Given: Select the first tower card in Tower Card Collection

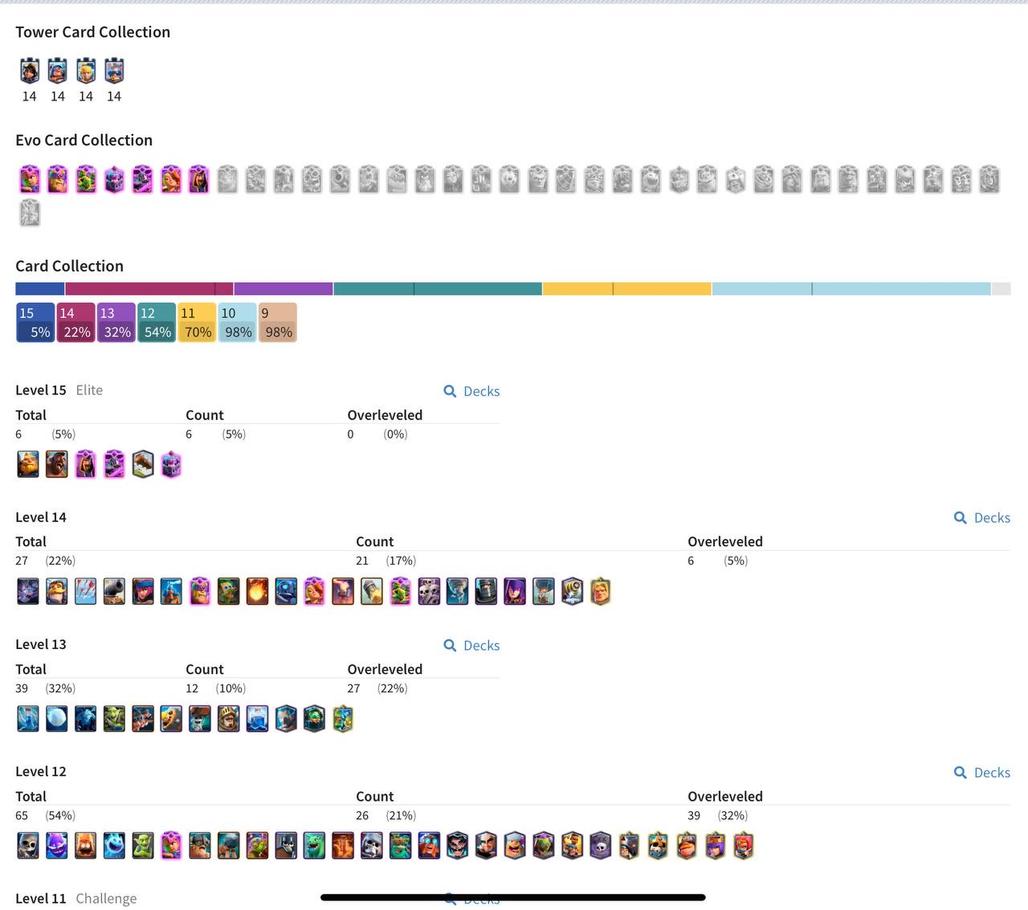Looking at the screenshot, I should click(x=29, y=71).
